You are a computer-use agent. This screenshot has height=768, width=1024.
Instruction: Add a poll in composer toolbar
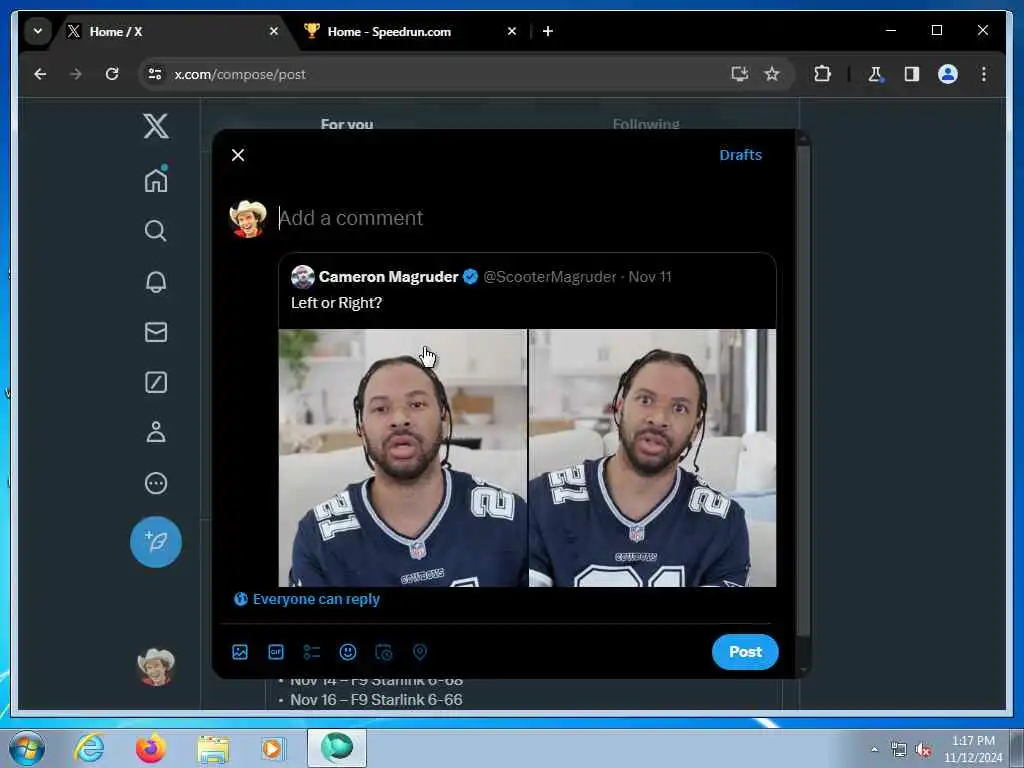point(312,652)
